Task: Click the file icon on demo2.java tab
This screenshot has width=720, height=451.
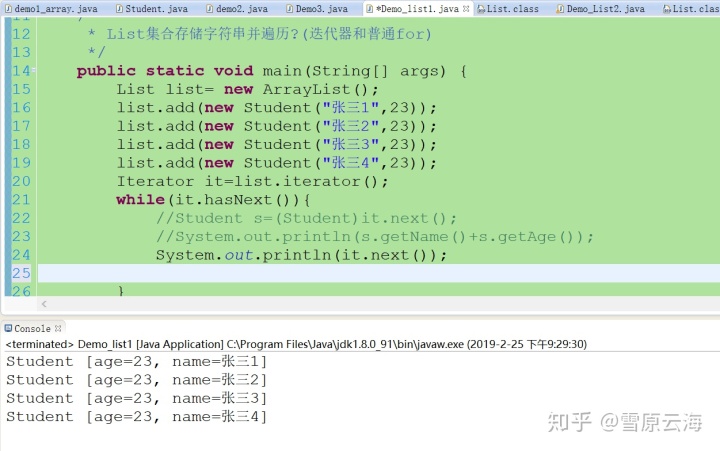Action: 209,8
